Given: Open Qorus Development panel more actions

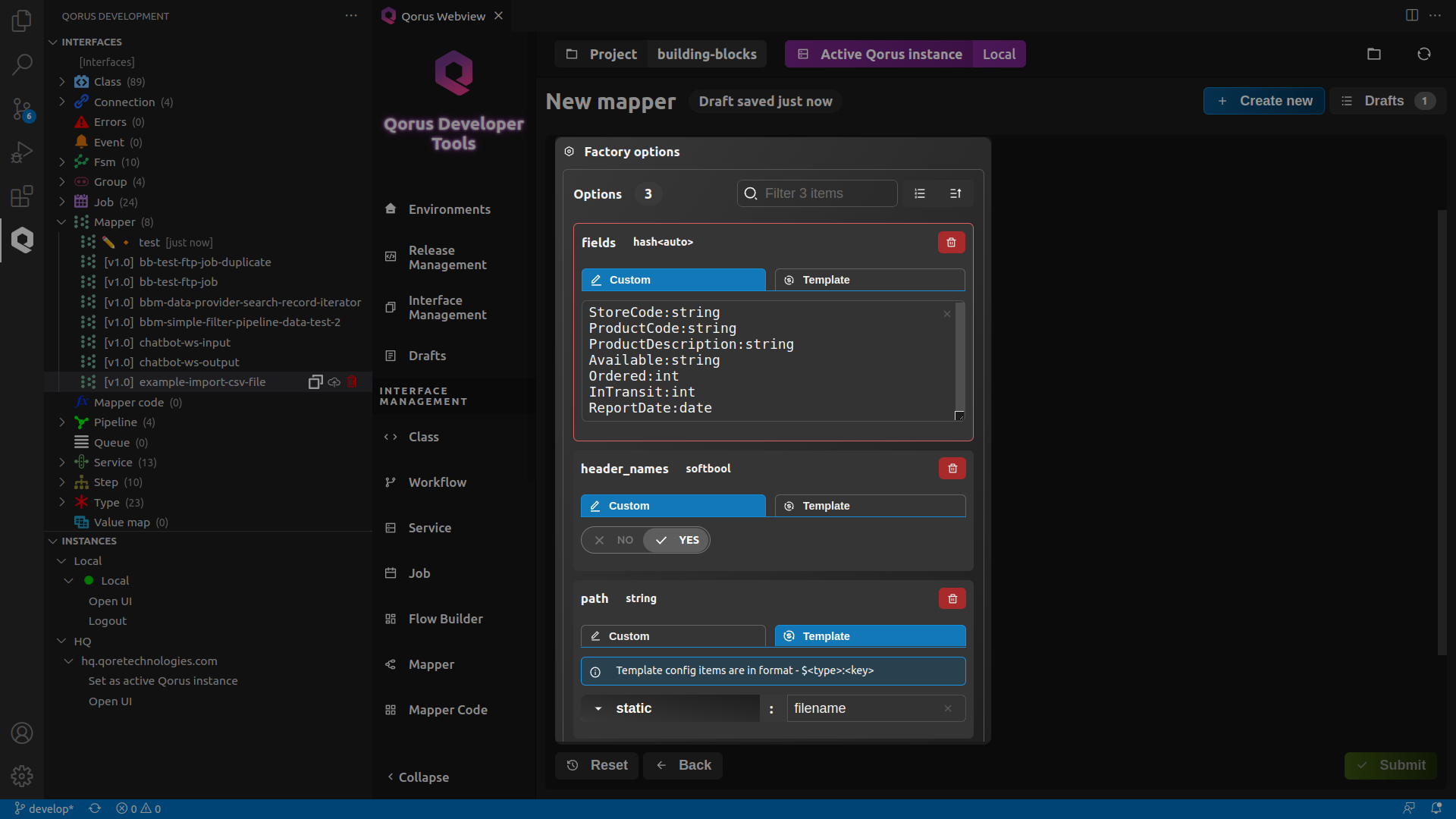Looking at the screenshot, I should pyautogui.click(x=351, y=15).
